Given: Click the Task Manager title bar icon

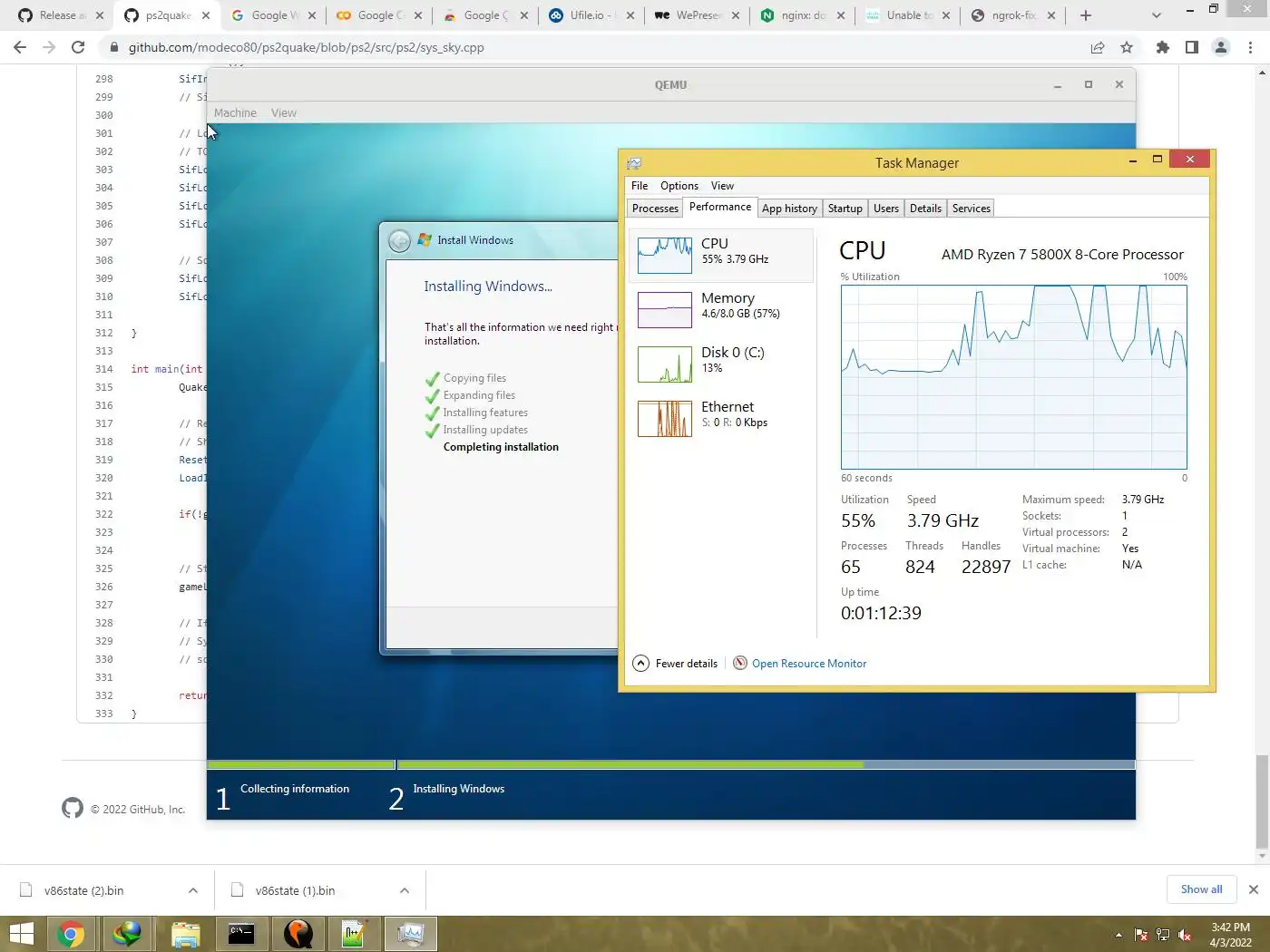Looking at the screenshot, I should tap(634, 163).
